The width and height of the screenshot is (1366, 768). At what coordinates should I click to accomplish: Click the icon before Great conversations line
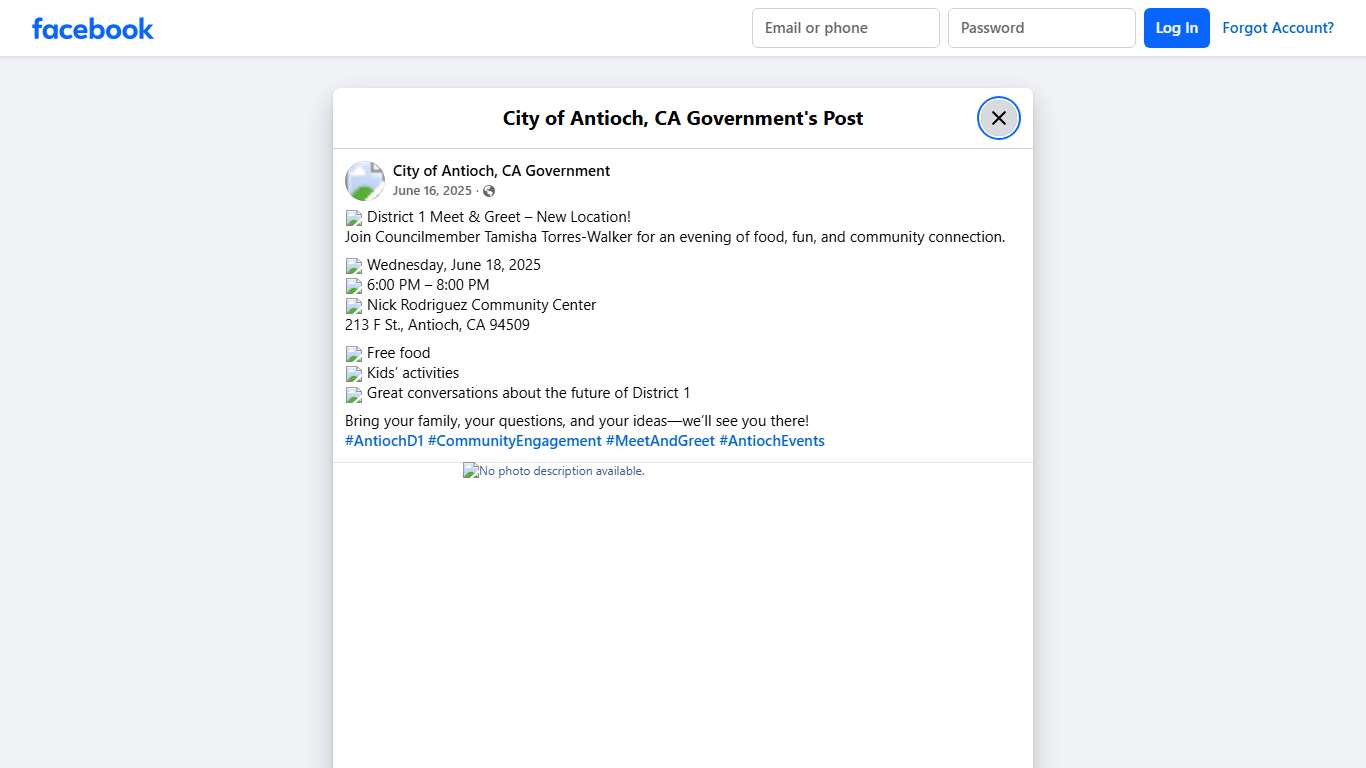coord(353,394)
